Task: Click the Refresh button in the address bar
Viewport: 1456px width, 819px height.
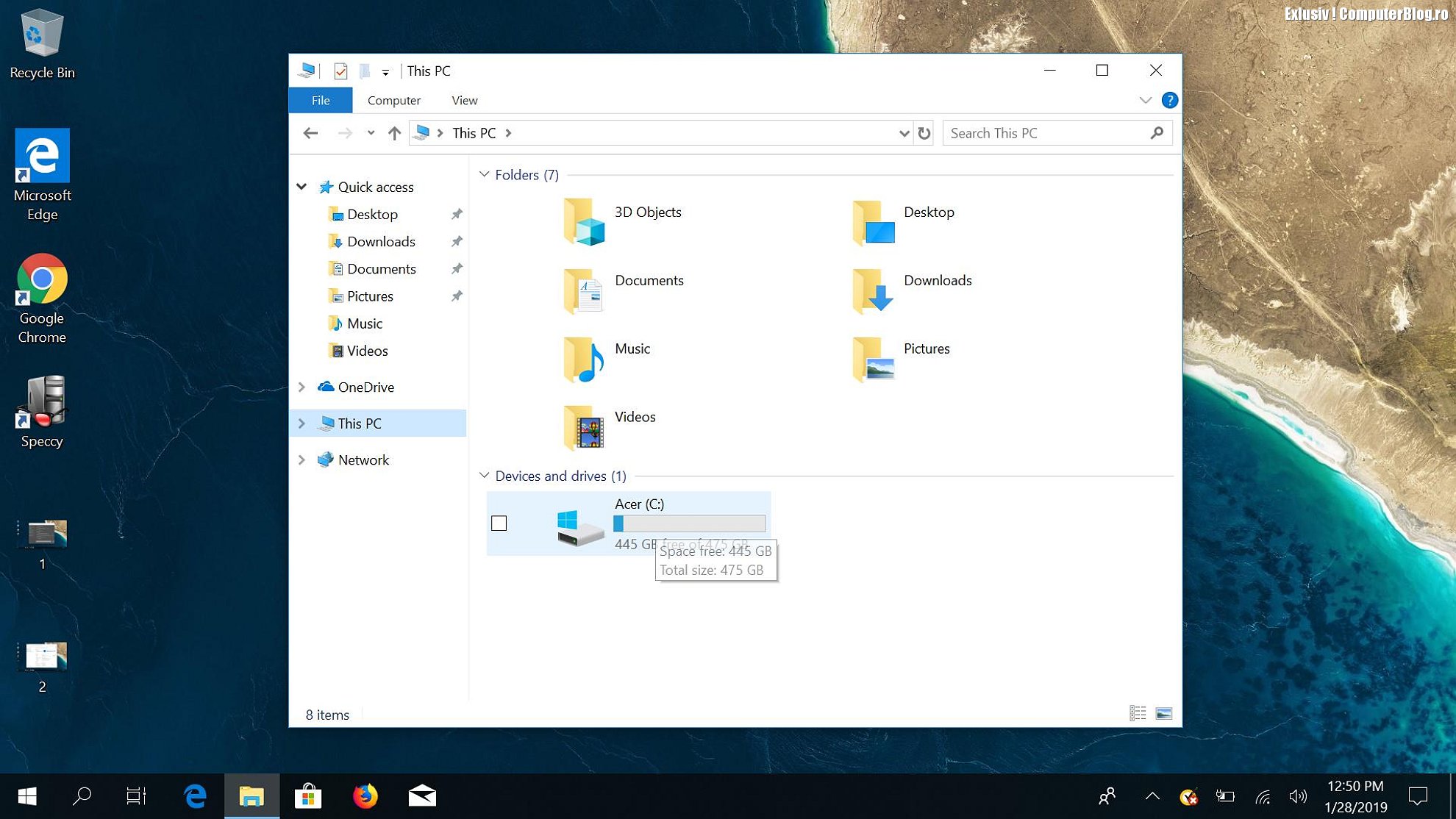Action: tap(924, 133)
